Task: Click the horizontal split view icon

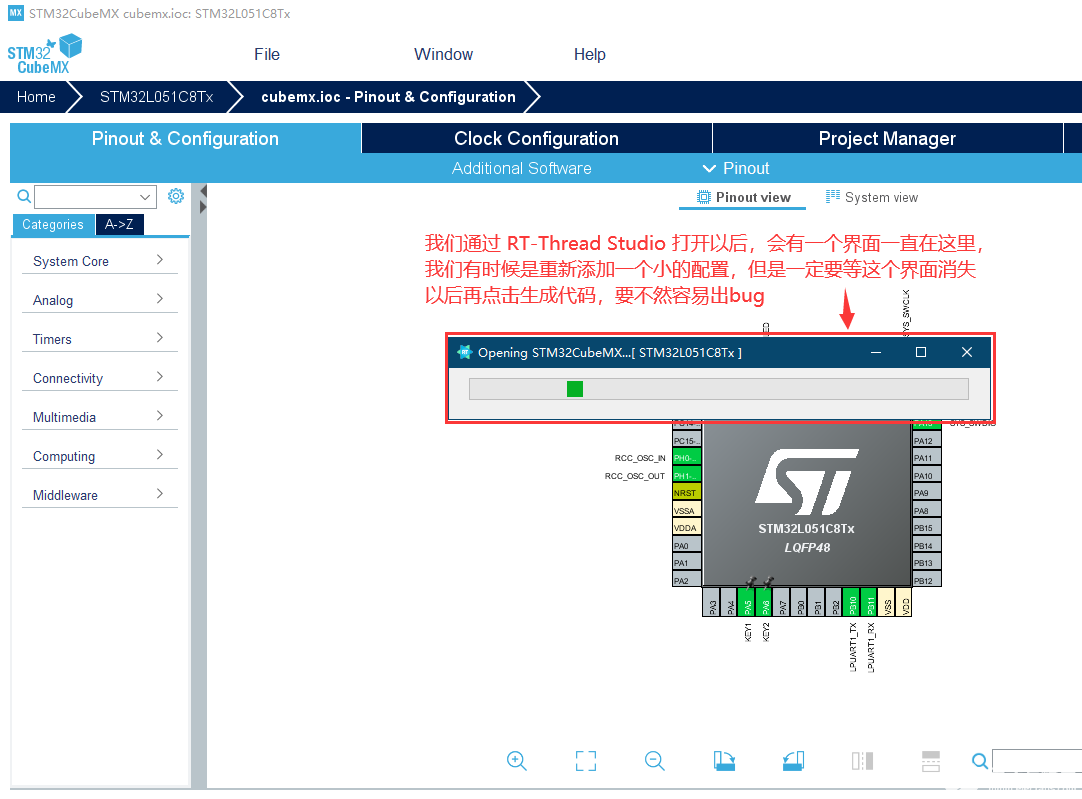Action: pyautogui.click(x=931, y=761)
